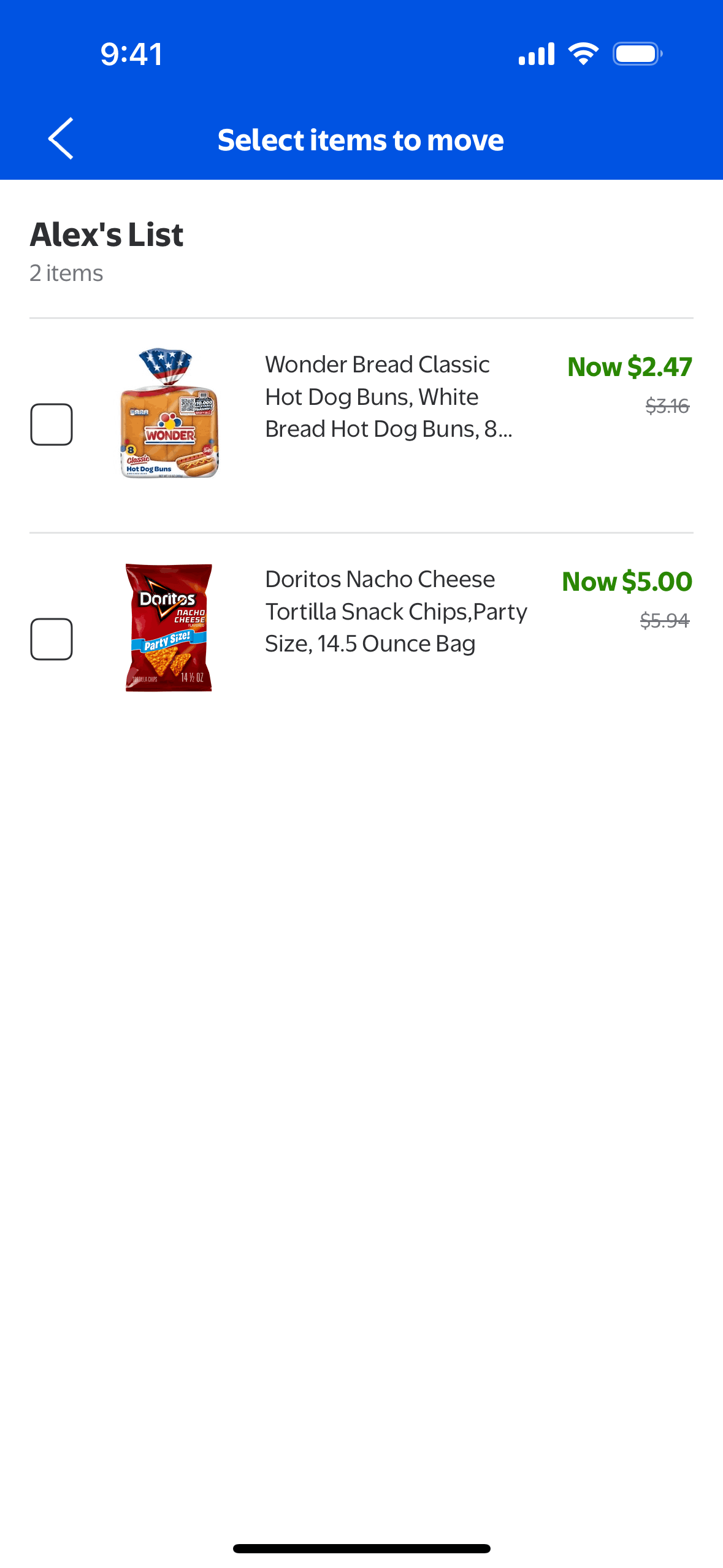Open the Doritos Nacho Cheese Tortilla Chips title

(x=396, y=612)
